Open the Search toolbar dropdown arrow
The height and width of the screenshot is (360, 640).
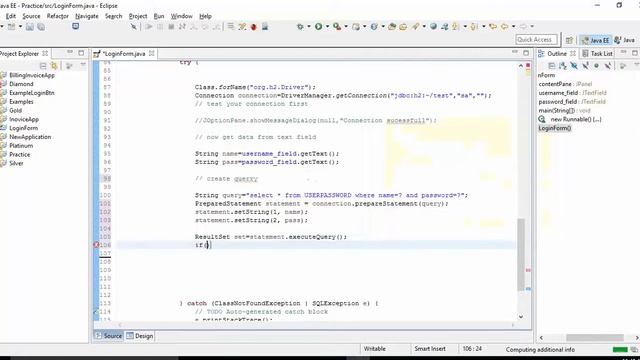pyautogui.click(x=424, y=27)
